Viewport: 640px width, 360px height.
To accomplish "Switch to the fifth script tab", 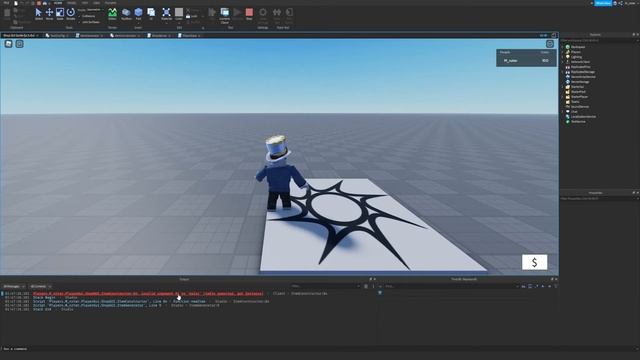I will (159, 36).
